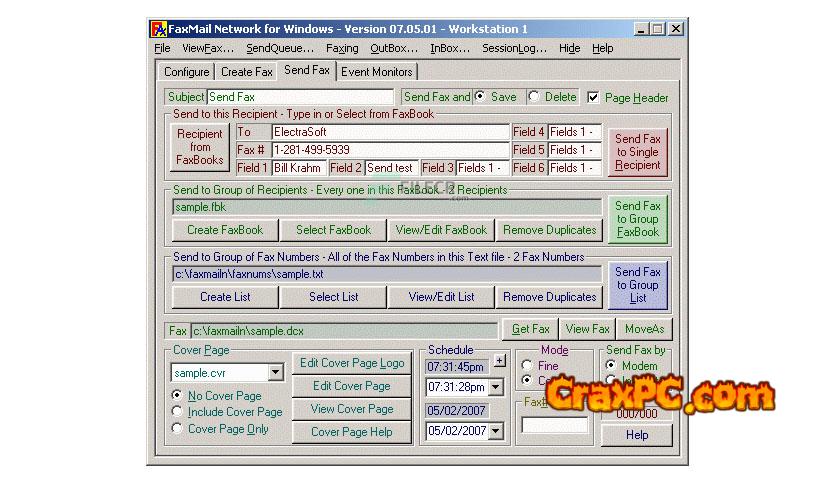Click the Create FaxBook button
The image size is (836, 484).
tap(225, 230)
